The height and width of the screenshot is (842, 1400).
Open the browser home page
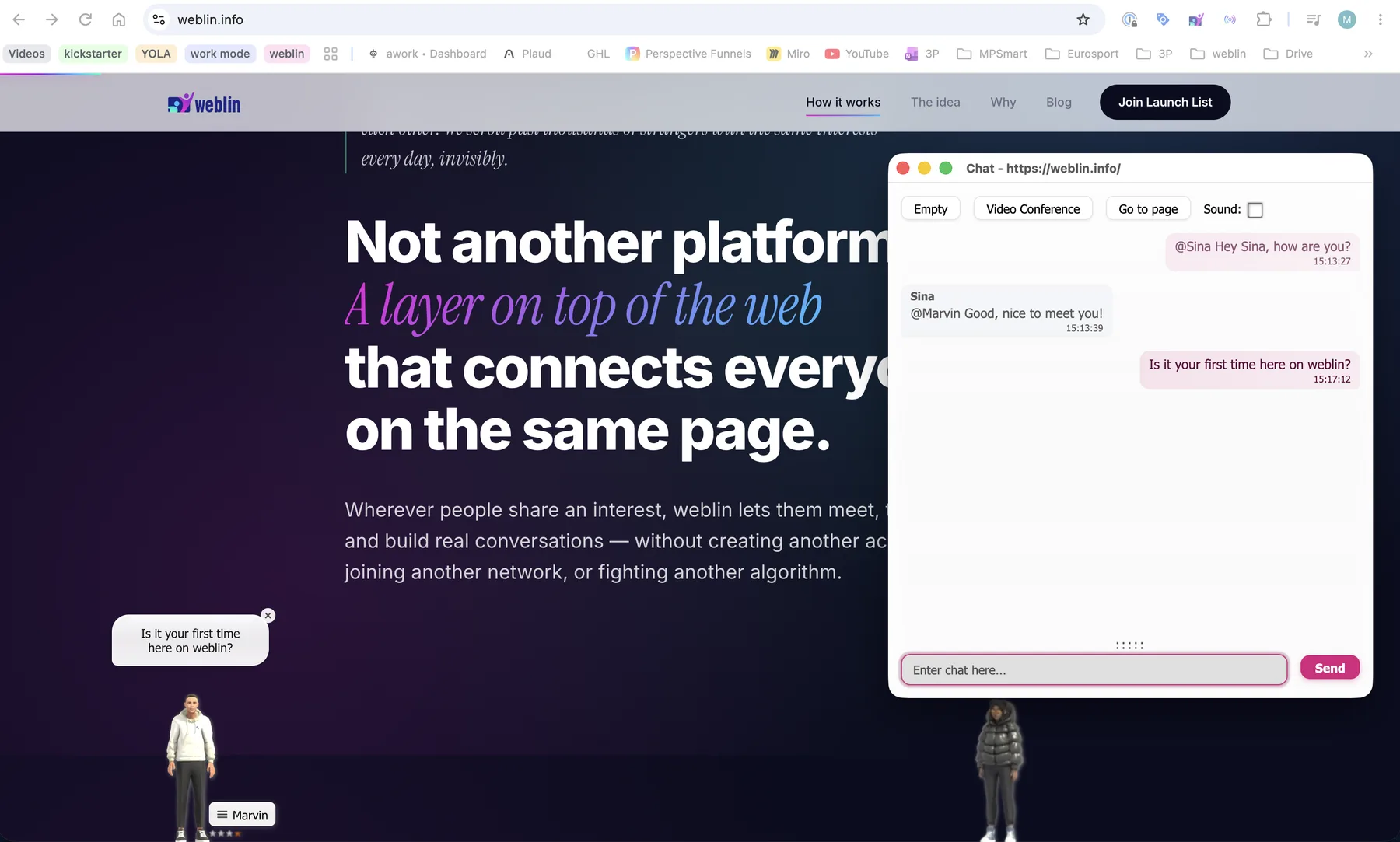pyautogui.click(x=119, y=19)
